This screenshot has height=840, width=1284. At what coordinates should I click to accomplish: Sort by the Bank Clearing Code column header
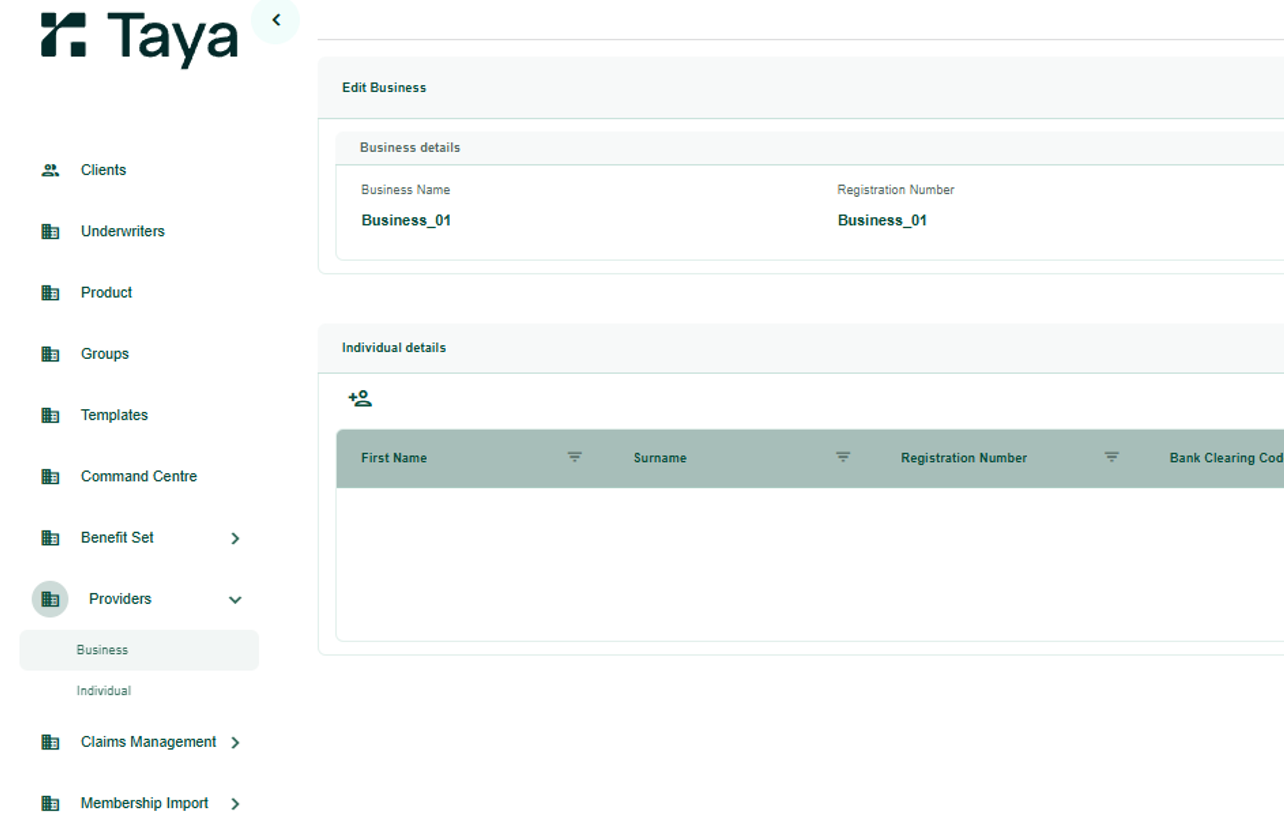pyautogui.click(x=1225, y=458)
